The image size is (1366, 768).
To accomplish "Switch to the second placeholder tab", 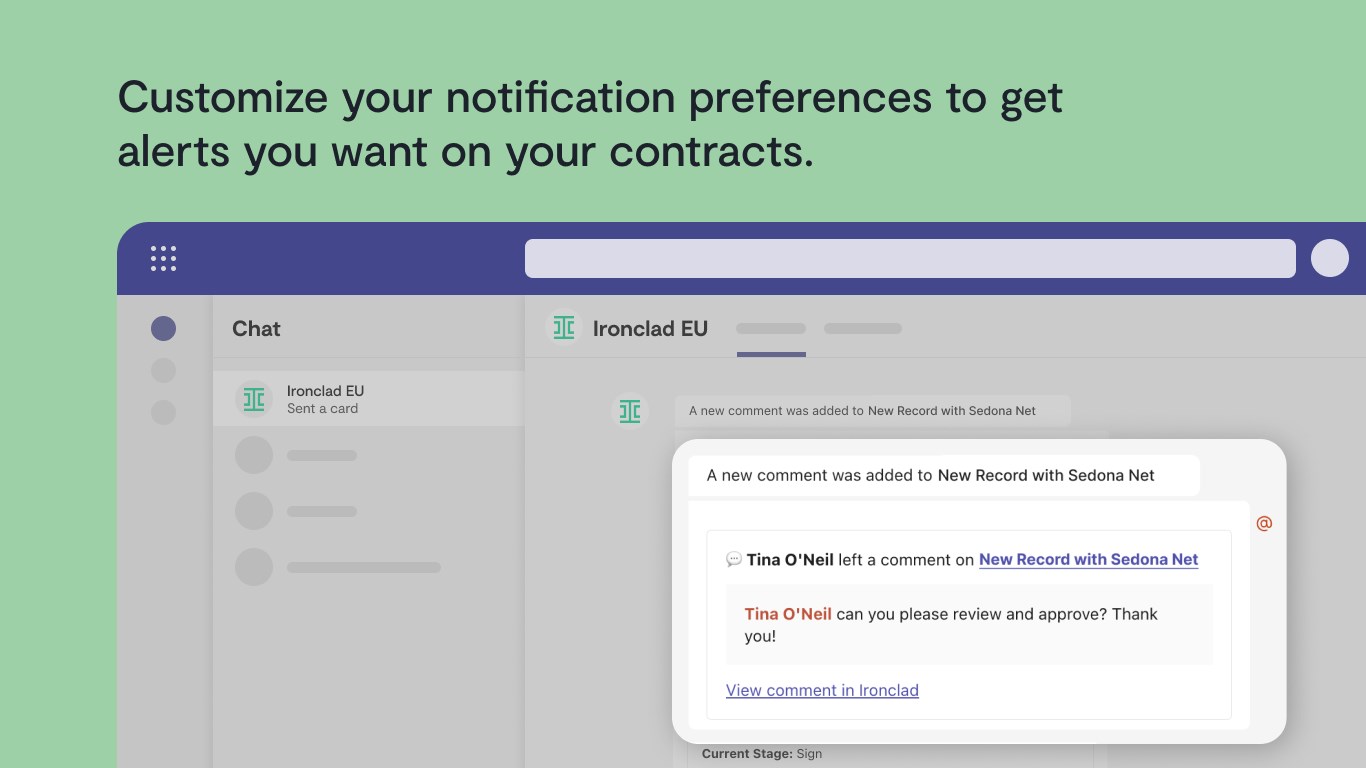I will 863,328.
